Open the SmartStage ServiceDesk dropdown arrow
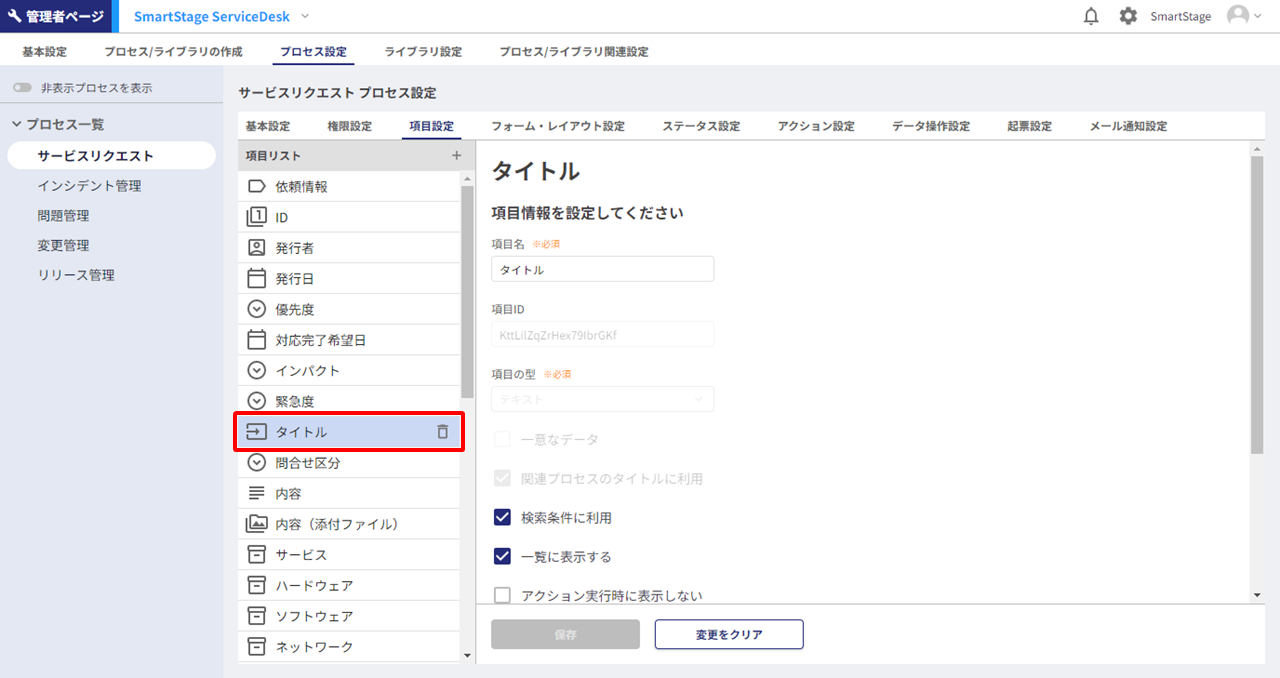Viewport: 1280px width, 678px height. point(305,16)
